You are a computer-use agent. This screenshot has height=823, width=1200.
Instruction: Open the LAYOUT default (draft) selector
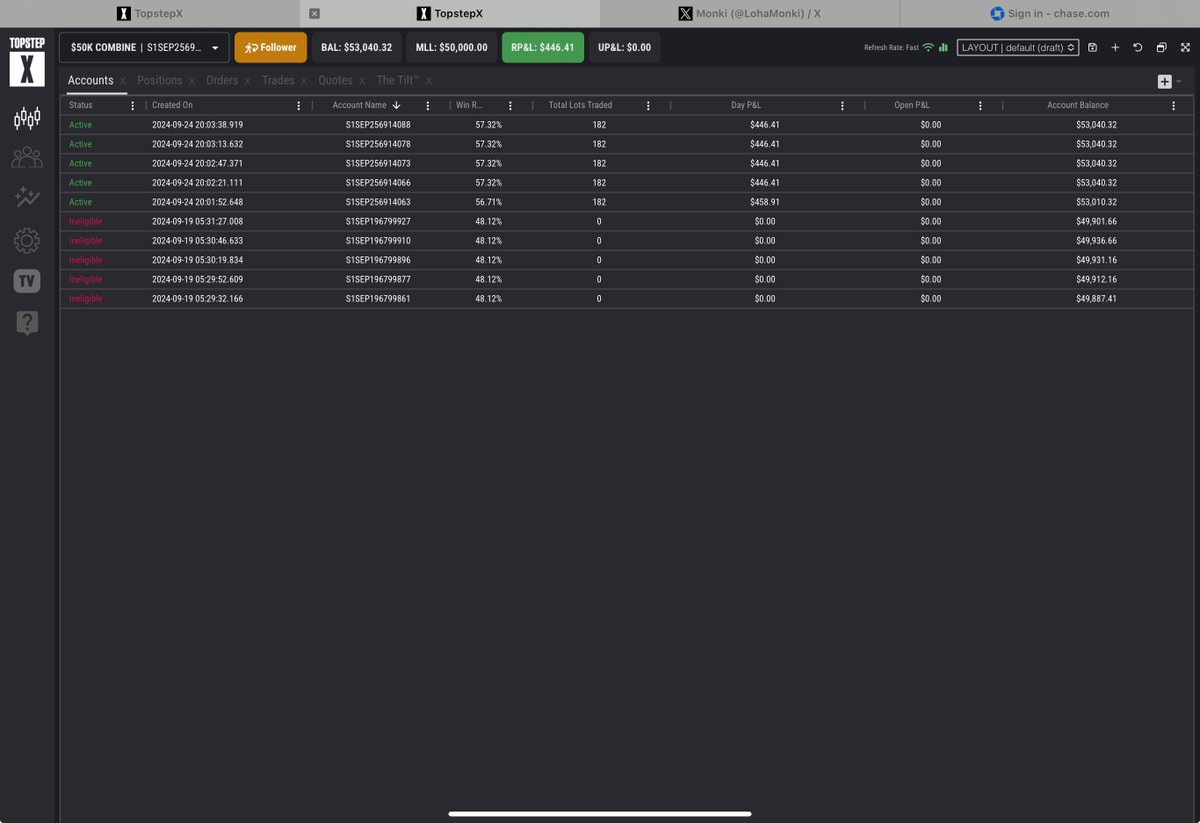coord(1018,47)
